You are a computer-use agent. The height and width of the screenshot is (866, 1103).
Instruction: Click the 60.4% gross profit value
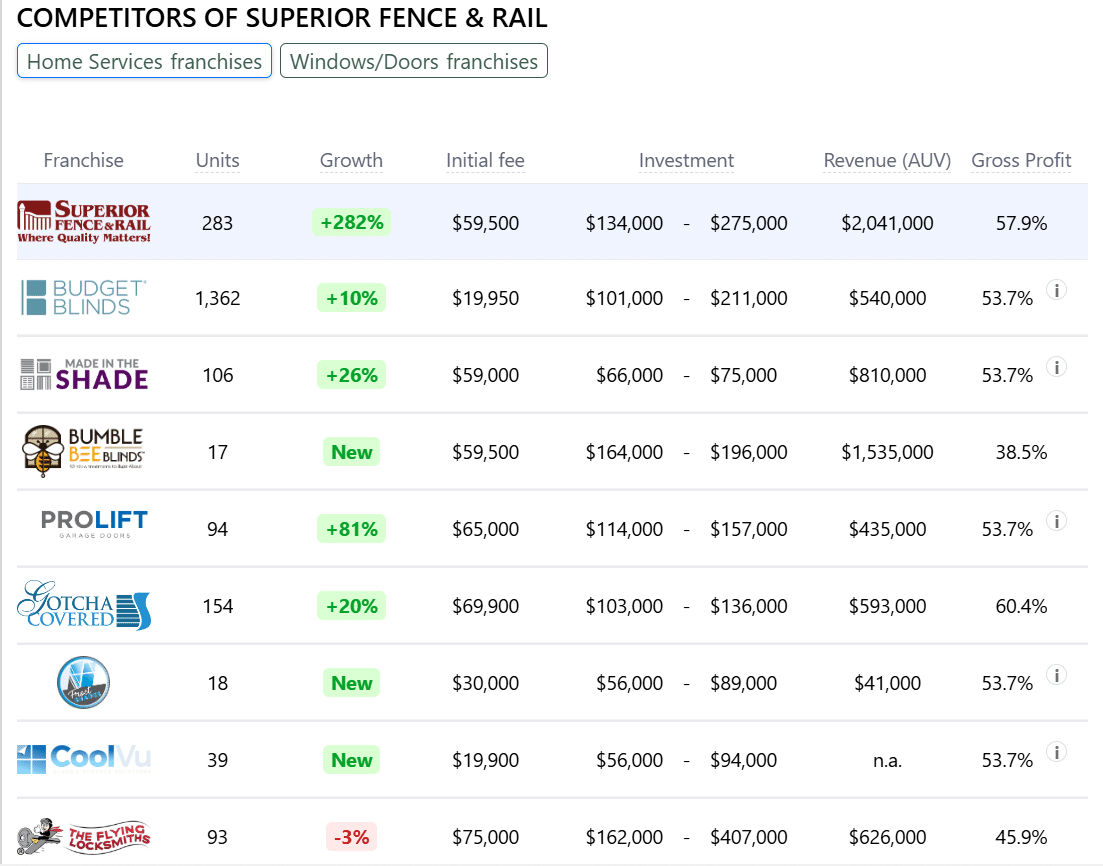click(x=1021, y=606)
